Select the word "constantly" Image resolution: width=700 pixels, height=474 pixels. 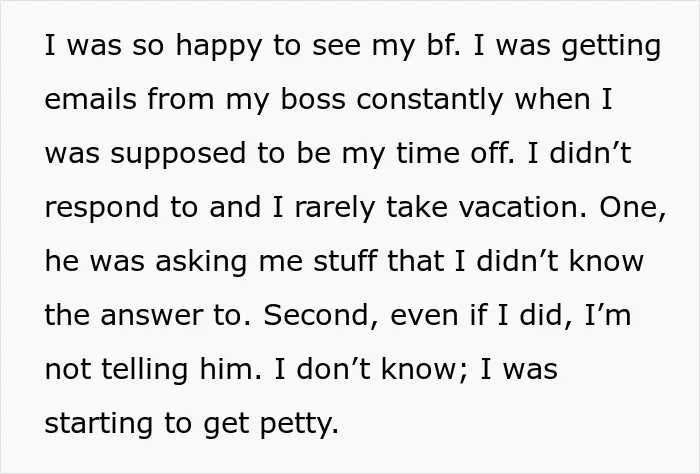coord(429,100)
